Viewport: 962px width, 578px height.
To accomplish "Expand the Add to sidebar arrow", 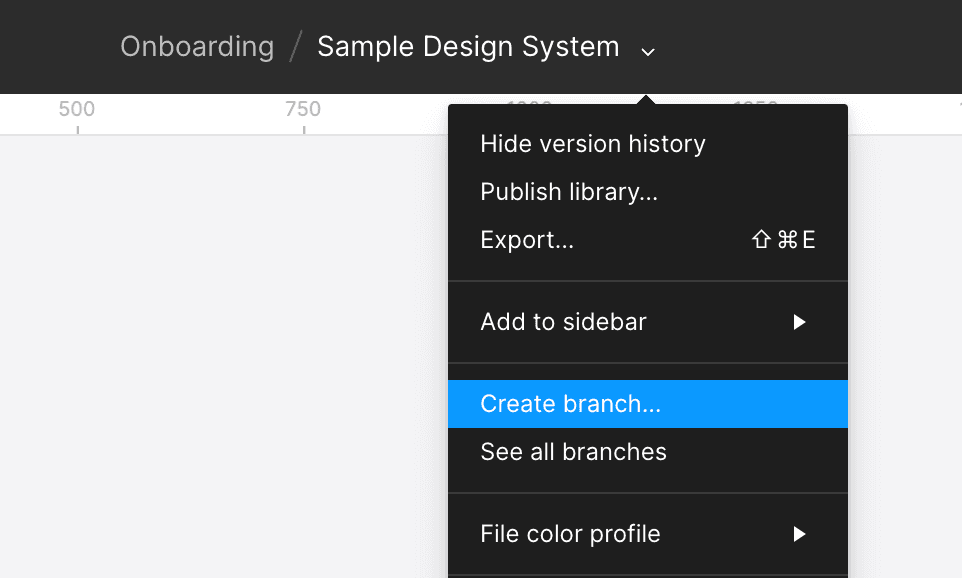I will 799,322.
